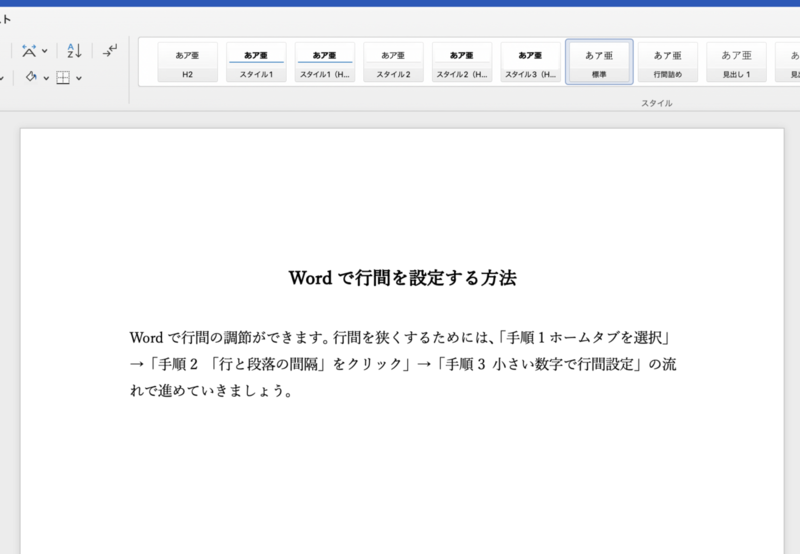This screenshot has height=554, width=800.
Task: Pick the スタイル2 (H… style tile
Action: (x=462, y=63)
